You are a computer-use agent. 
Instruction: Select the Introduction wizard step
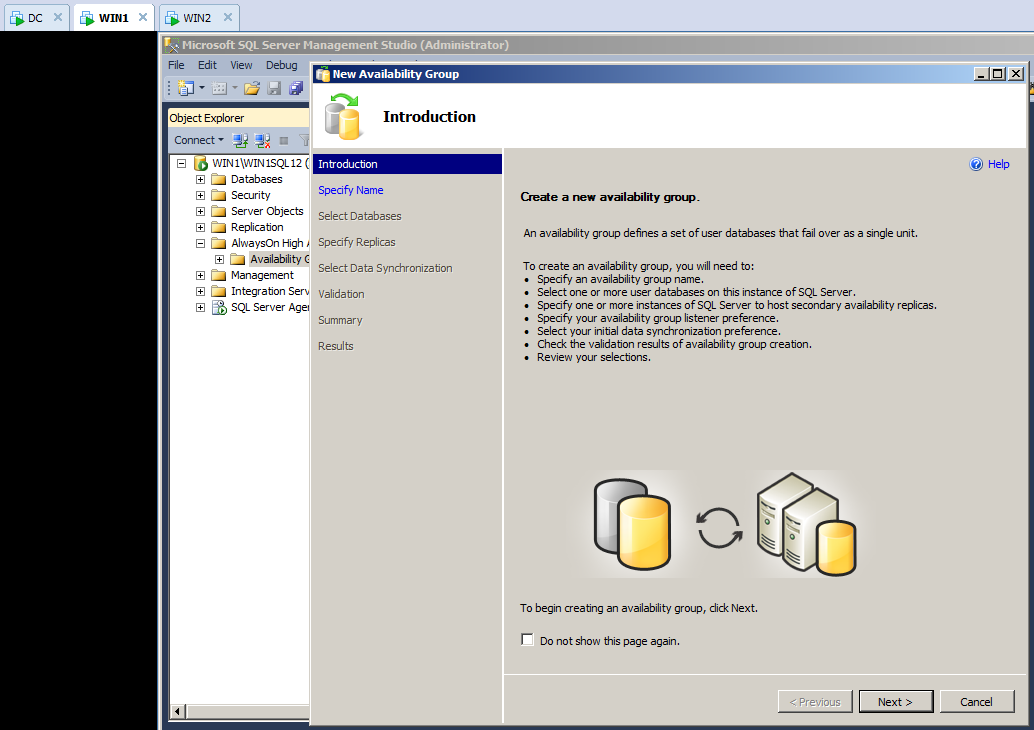coord(407,164)
